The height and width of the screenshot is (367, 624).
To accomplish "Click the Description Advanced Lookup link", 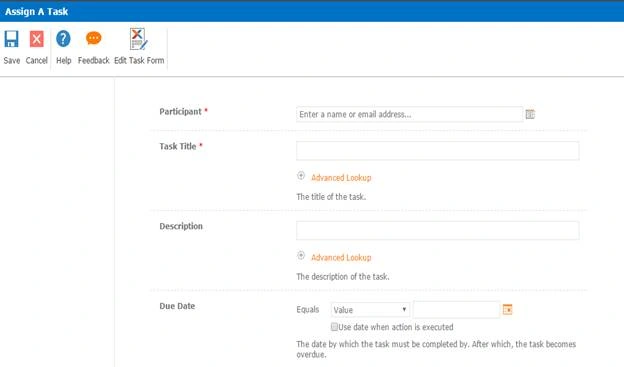I will [x=341, y=257].
